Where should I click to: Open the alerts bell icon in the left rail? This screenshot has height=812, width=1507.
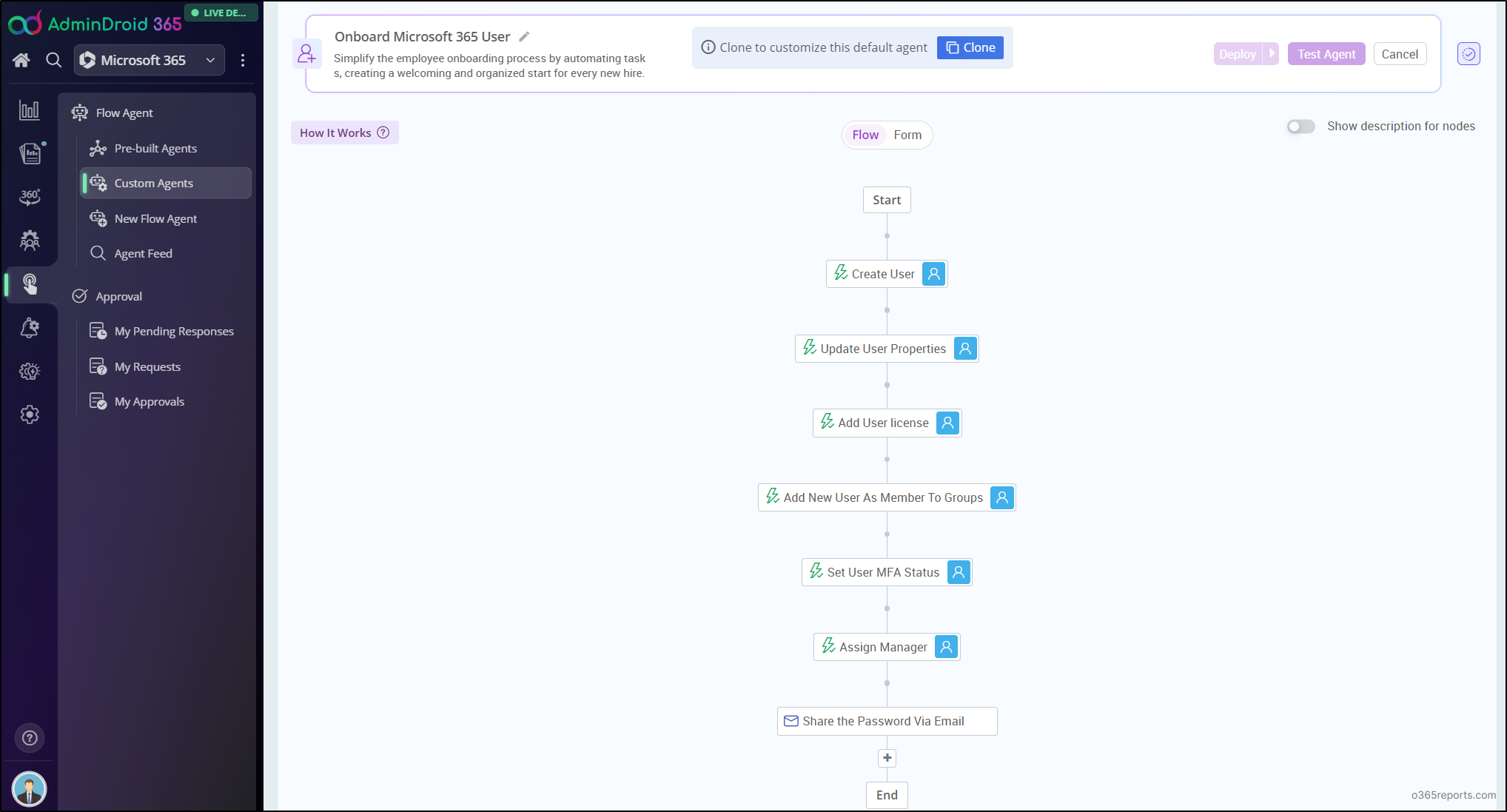click(x=30, y=327)
